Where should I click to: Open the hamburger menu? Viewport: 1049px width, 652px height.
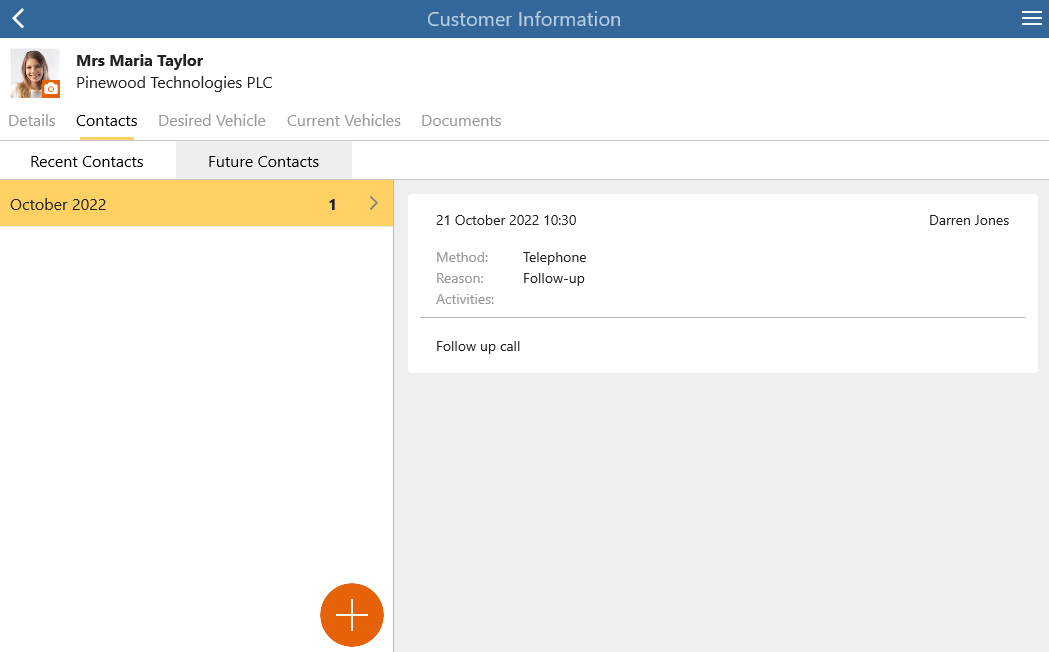[x=1032, y=19]
